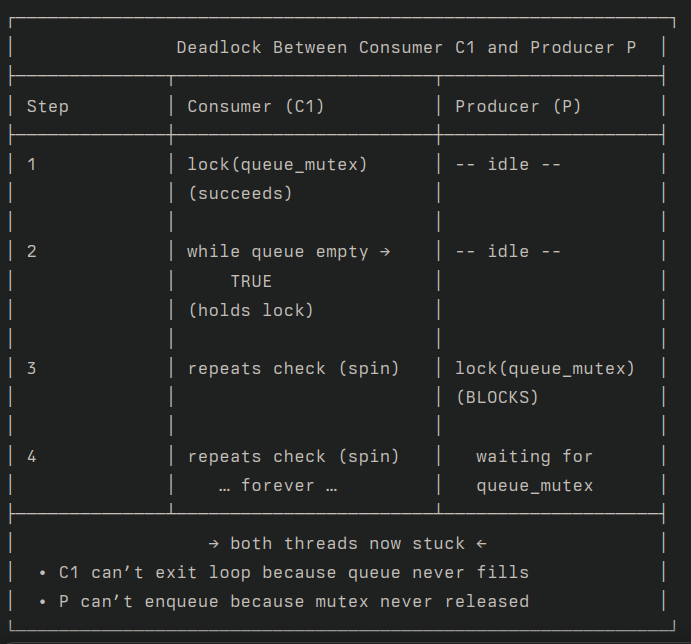
Task: Click step number 1
Action: [x=31, y=165]
